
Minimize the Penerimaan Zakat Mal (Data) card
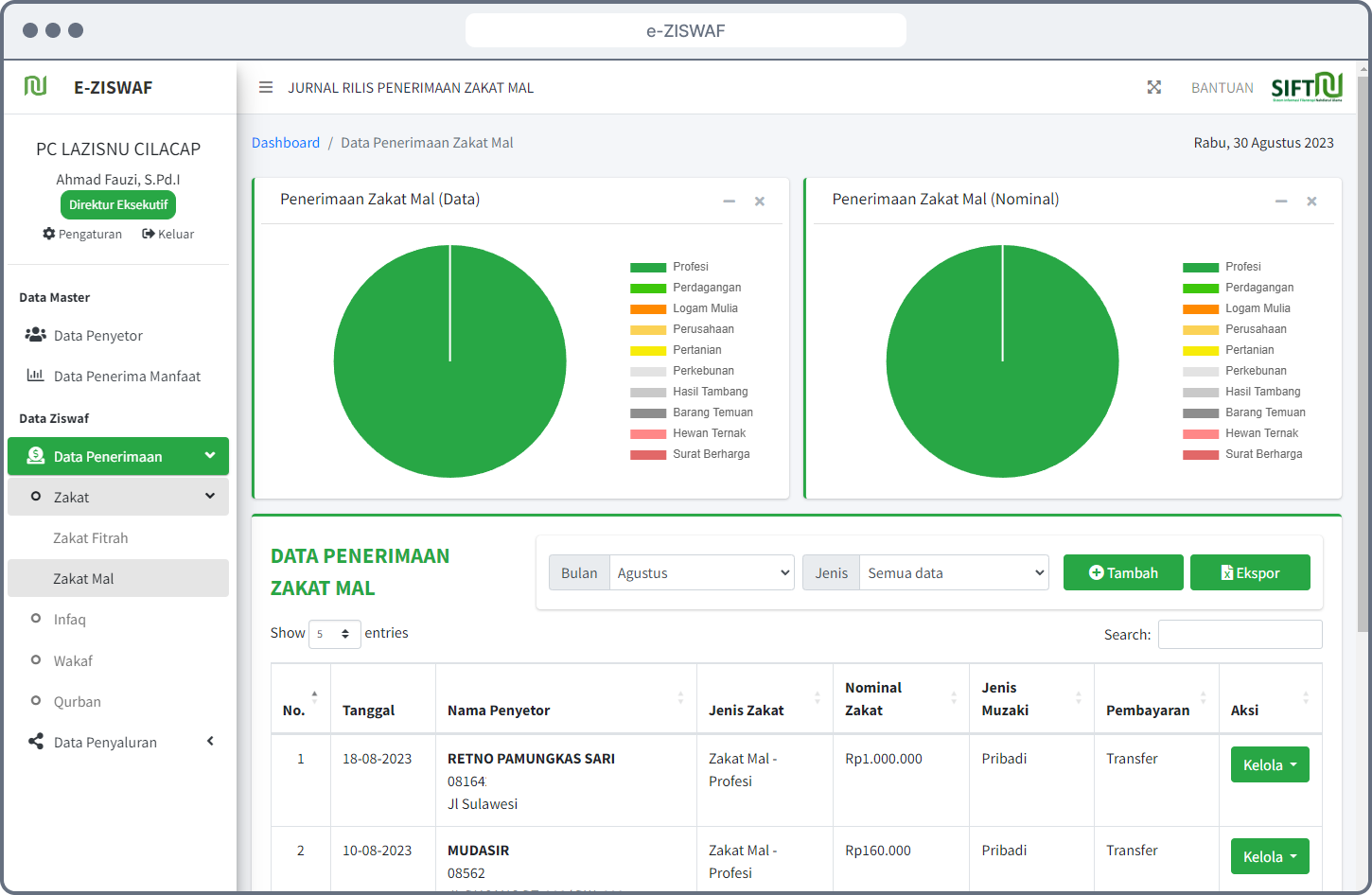click(729, 202)
